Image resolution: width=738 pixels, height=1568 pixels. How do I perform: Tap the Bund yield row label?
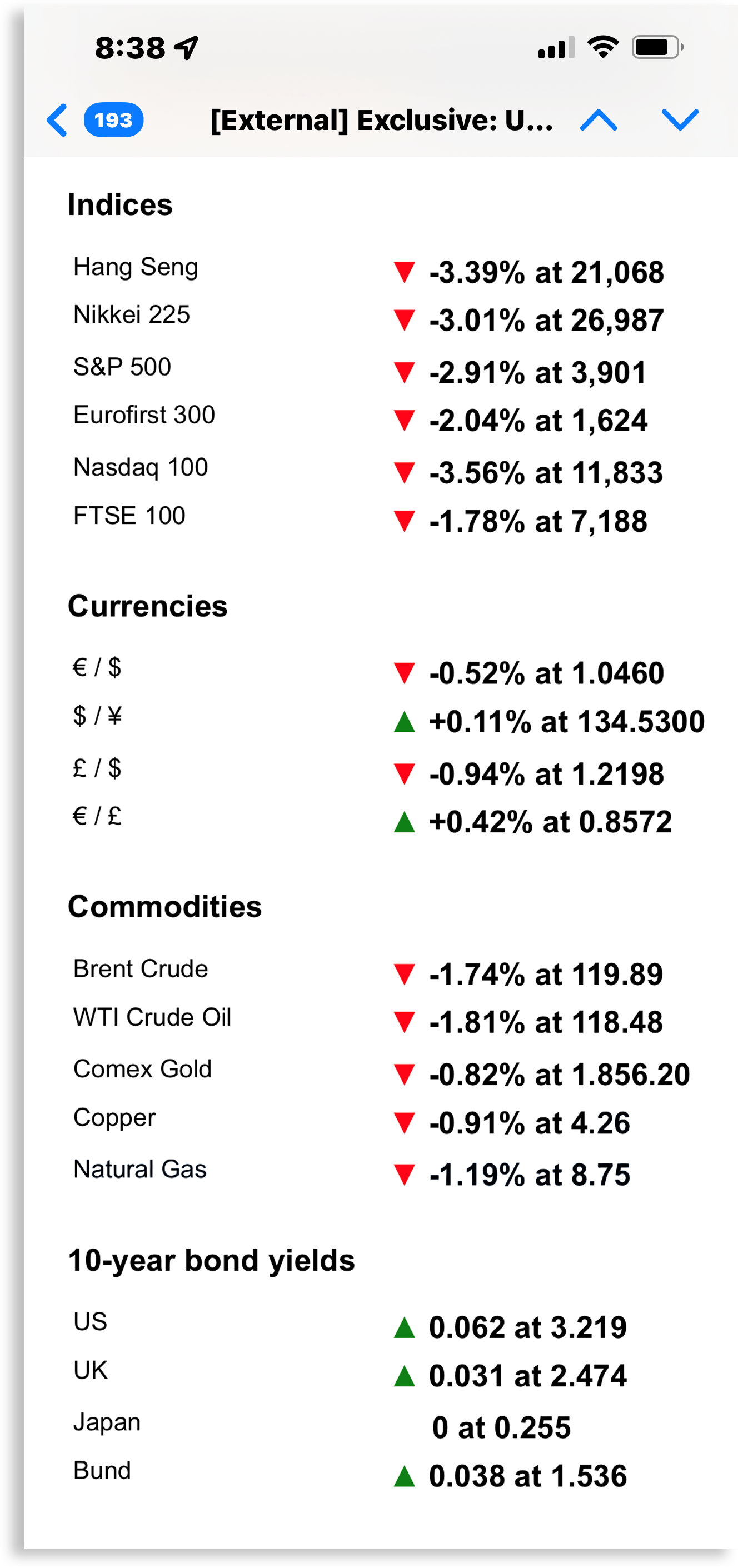(x=102, y=1470)
